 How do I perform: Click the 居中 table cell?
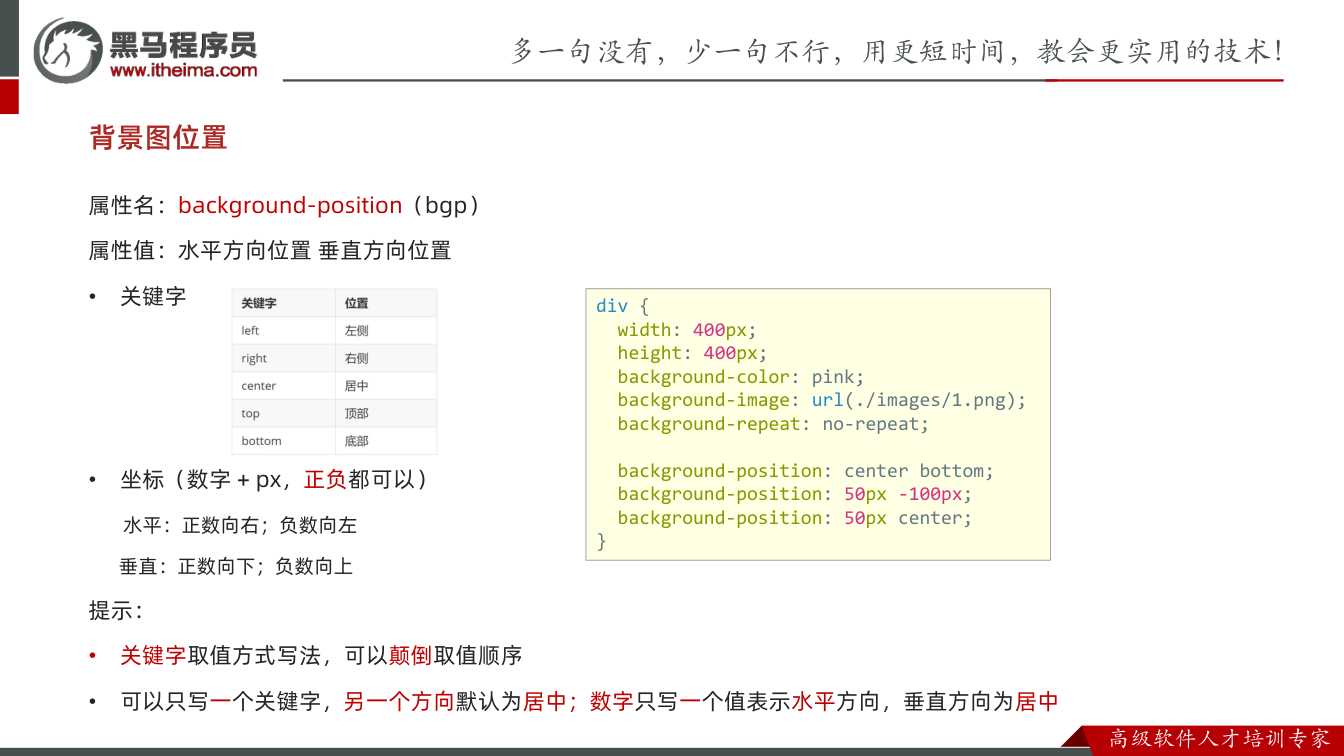pyautogui.click(x=386, y=386)
